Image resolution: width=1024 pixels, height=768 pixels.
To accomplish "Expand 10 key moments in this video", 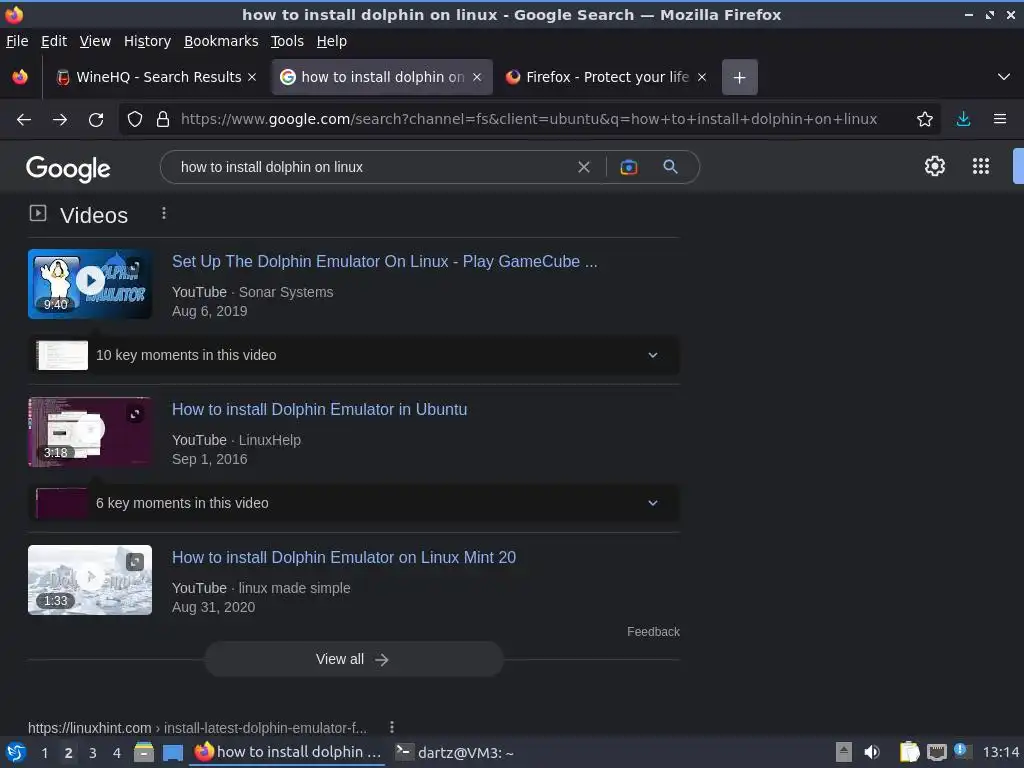I will (x=353, y=355).
